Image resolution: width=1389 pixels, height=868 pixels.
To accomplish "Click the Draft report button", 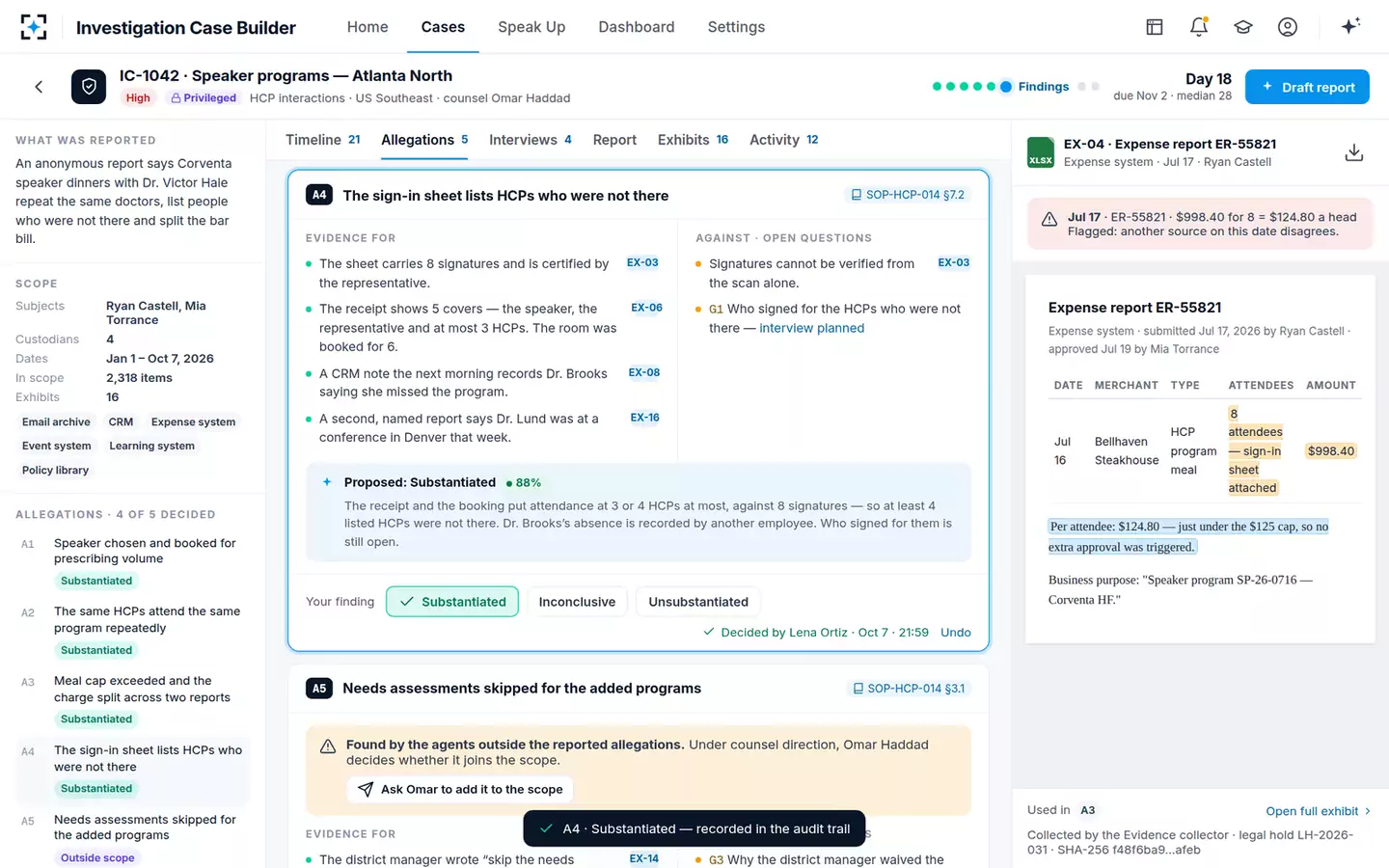I will tap(1307, 87).
